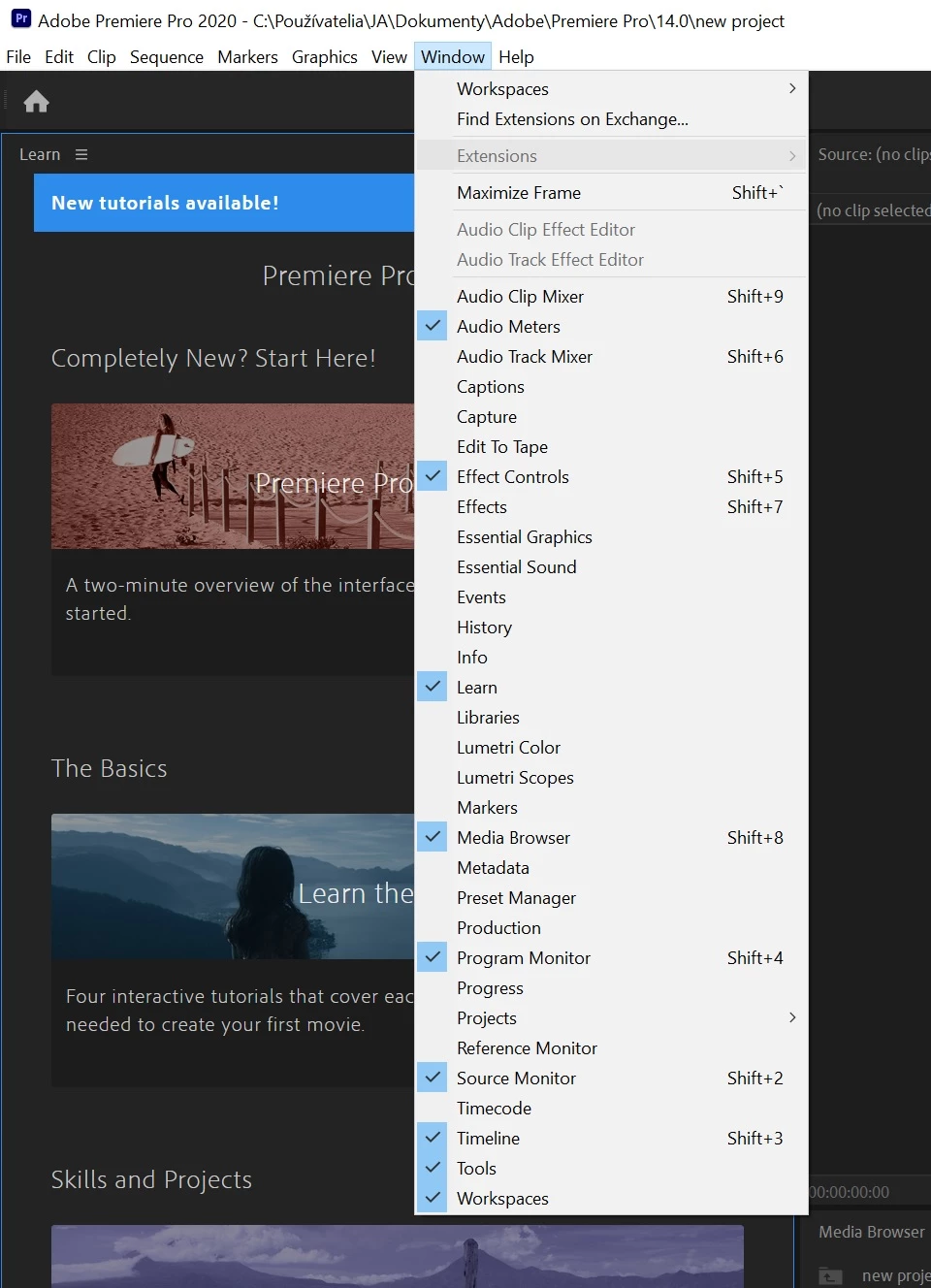The image size is (931, 1288).
Task: Open the Production panel
Action: 611,928
